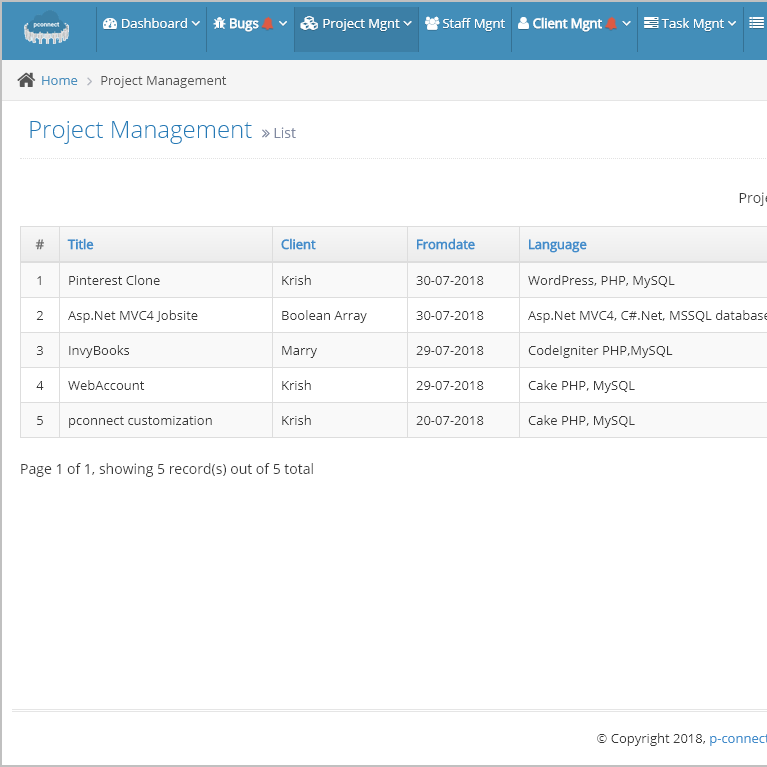Click the bell alert next to Client Mgnt
This screenshot has height=767, width=767.
pyautogui.click(x=611, y=23)
